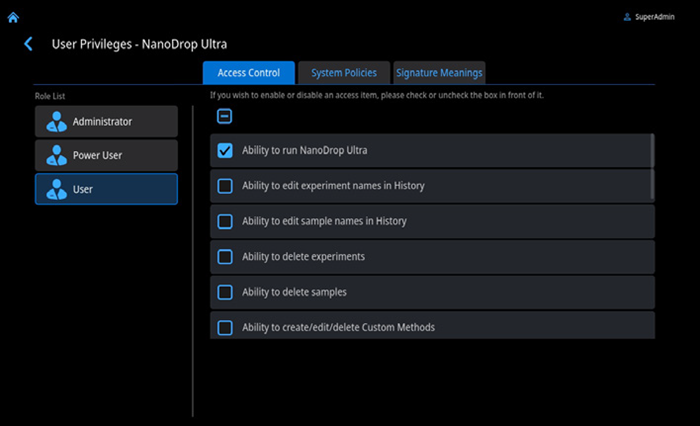Viewport: 700px width, 426px height.
Task: Open the SuperAdmin user account icon
Action: click(x=627, y=17)
